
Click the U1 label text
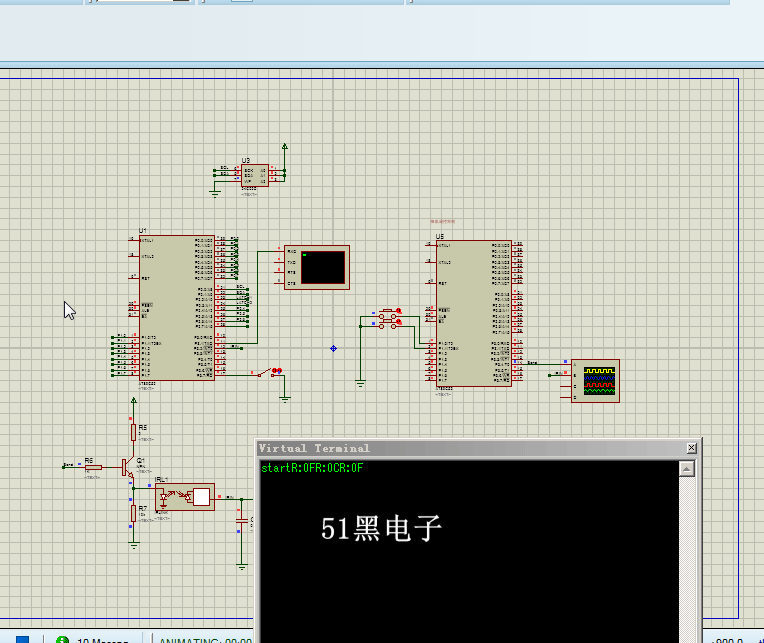(143, 230)
